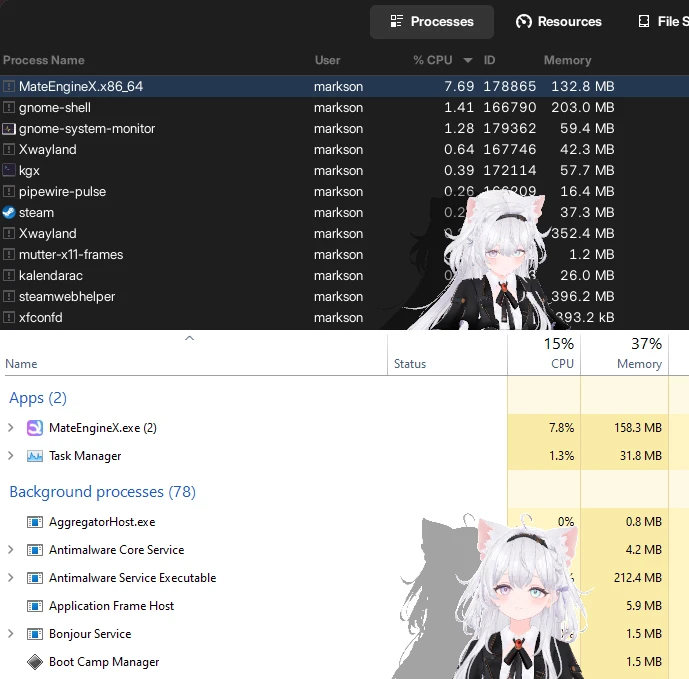This screenshot has height=679, width=689.
Task: Click the MateEngineX.x86_64 process icon
Action: point(9,86)
